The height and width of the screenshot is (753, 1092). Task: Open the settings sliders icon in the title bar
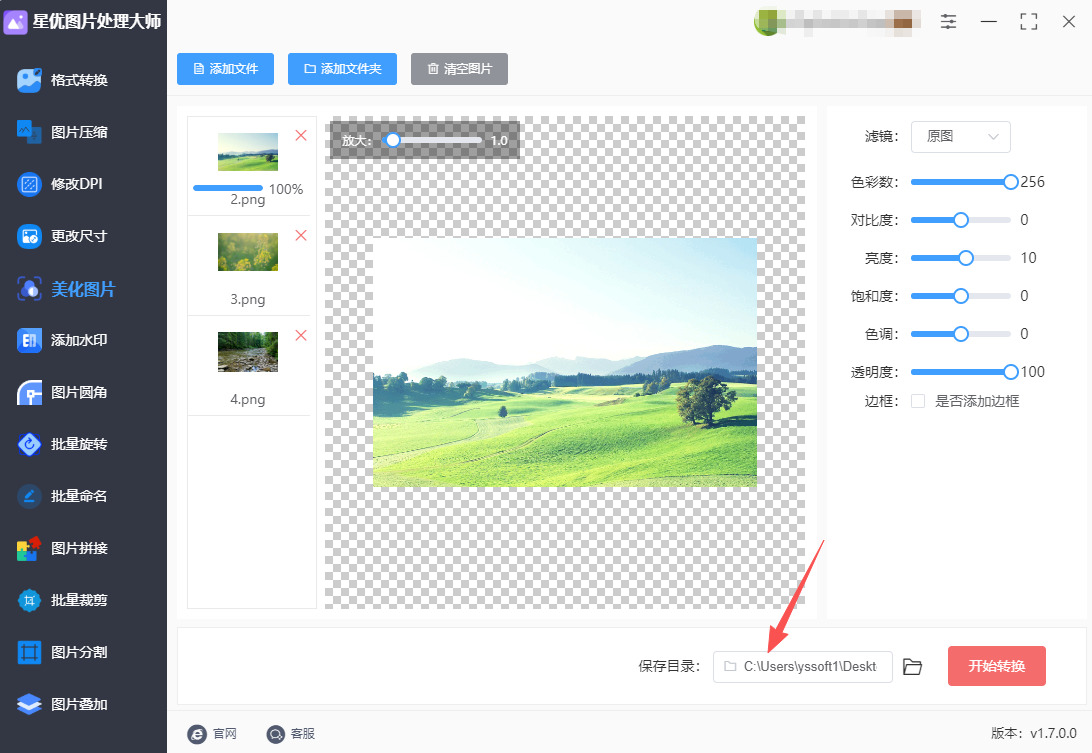tap(949, 22)
